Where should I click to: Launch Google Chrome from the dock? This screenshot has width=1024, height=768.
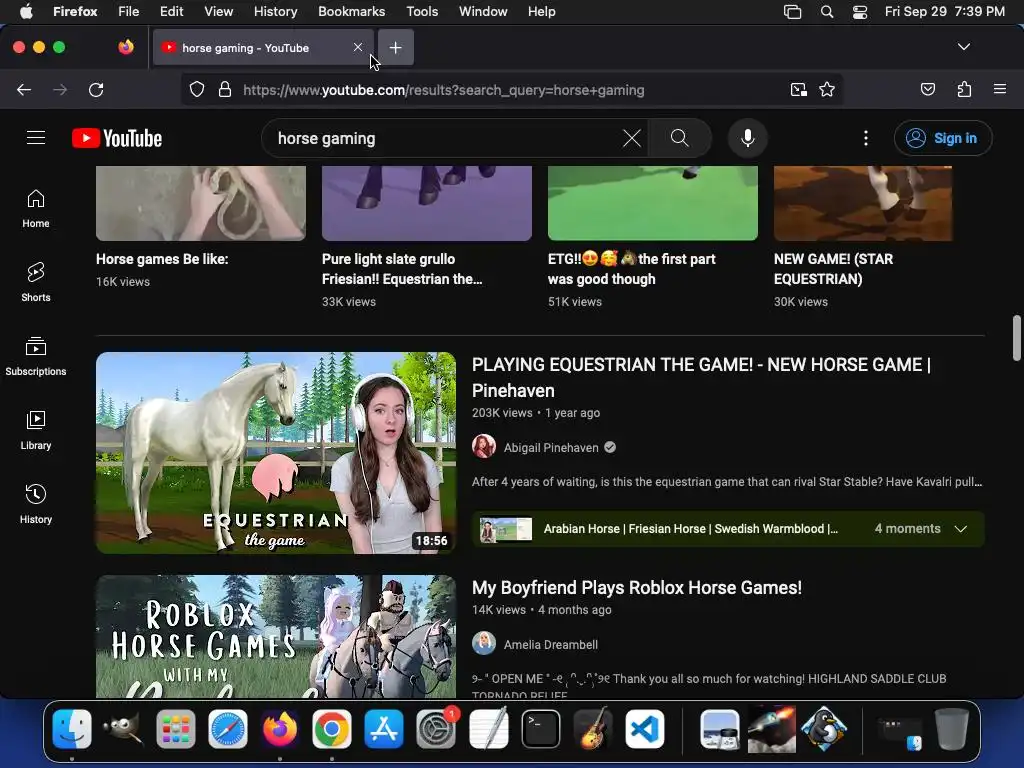pos(332,729)
